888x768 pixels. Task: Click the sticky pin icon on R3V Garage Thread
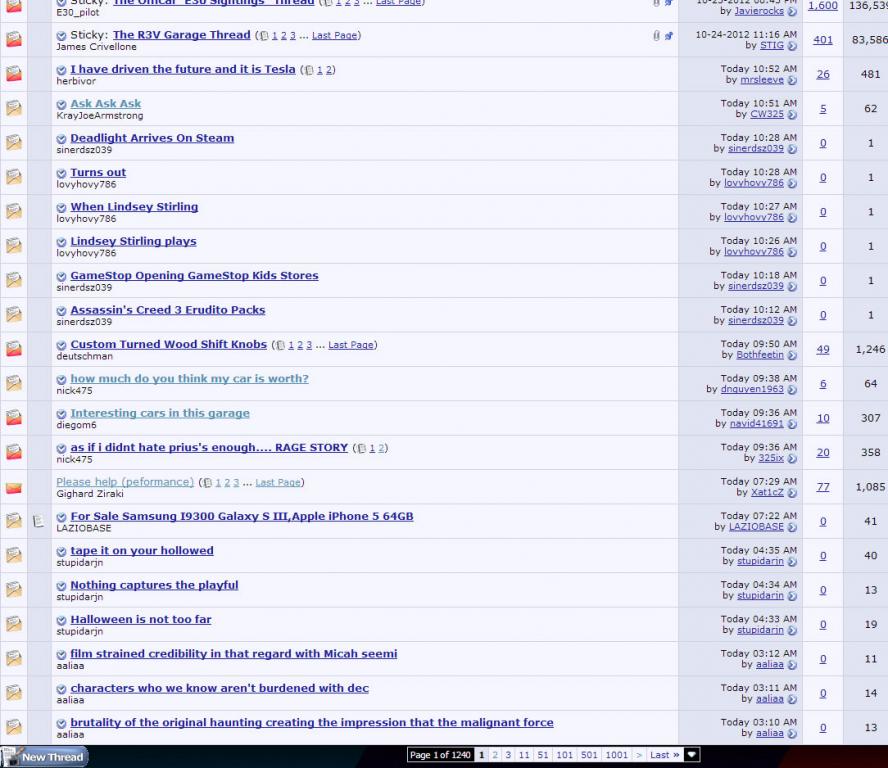(668, 36)
